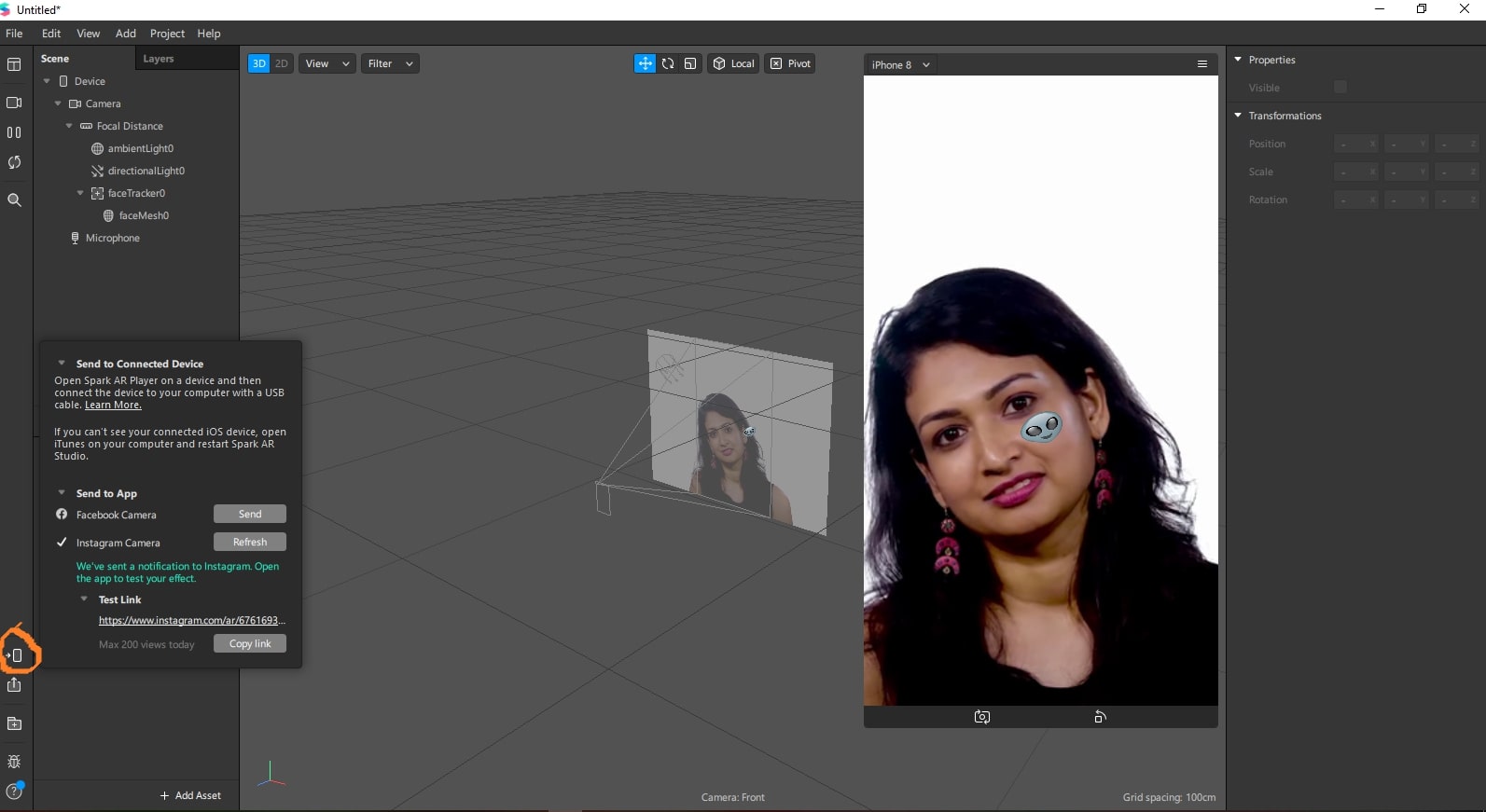The image size is (1486, 812).
Task: Click the video camera icon in left sidebar
Action: 14,103
